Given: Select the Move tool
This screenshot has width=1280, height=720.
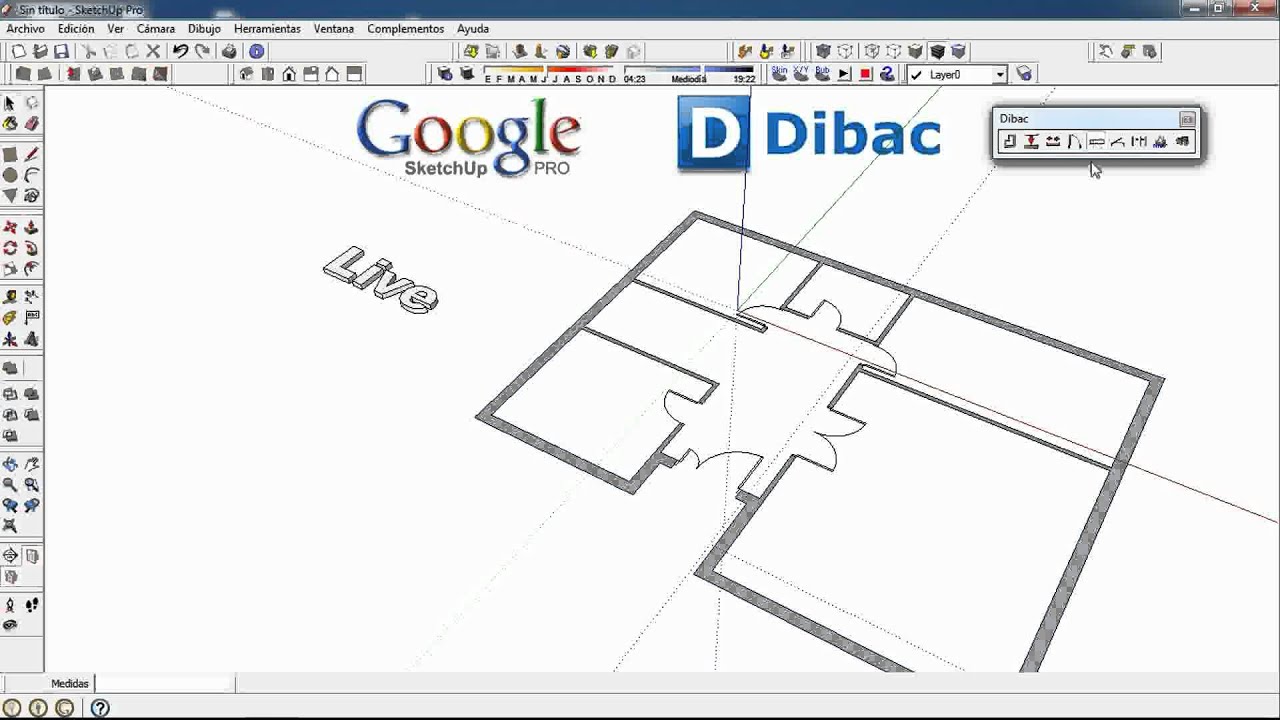Looking at the screenshot, I should click(9, 227).
